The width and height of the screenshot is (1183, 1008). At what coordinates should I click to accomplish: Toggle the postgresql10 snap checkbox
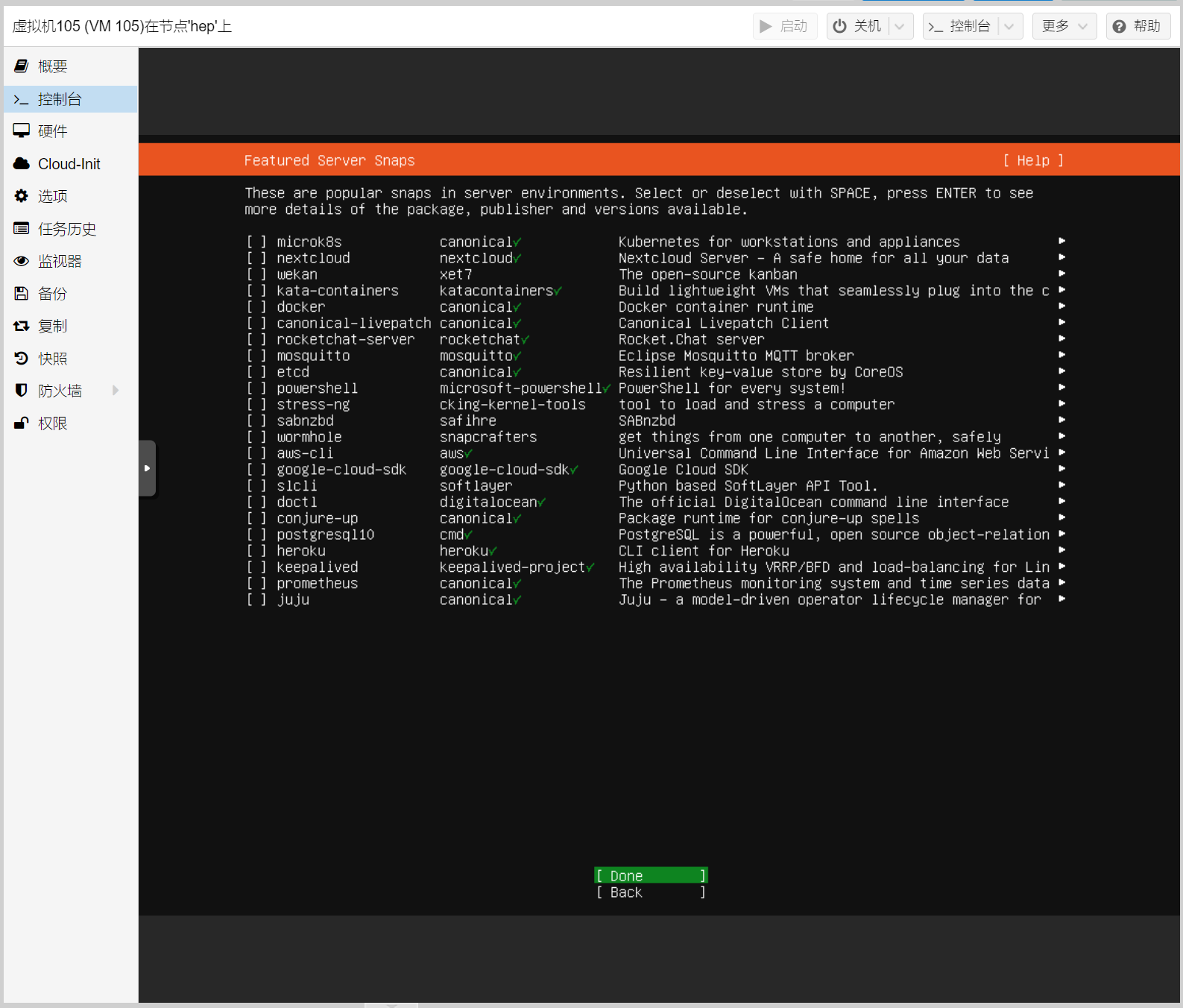(256, 535)
